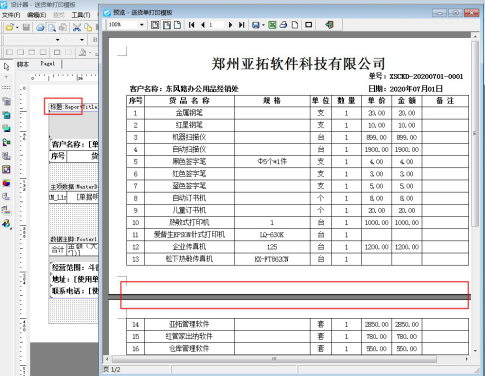485x376 pixels.
Task: Click the scissors cut icon in designer
Action: [x=77, y=27]
